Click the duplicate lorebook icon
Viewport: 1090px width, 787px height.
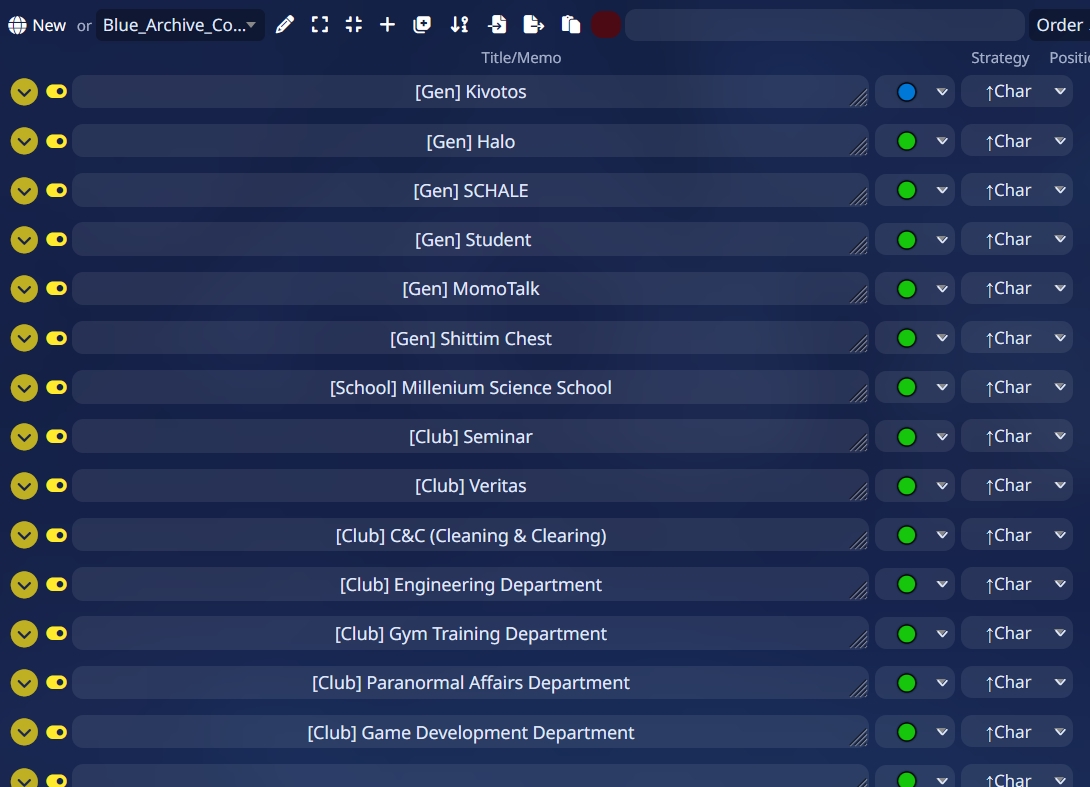click(x=571, y=26)
